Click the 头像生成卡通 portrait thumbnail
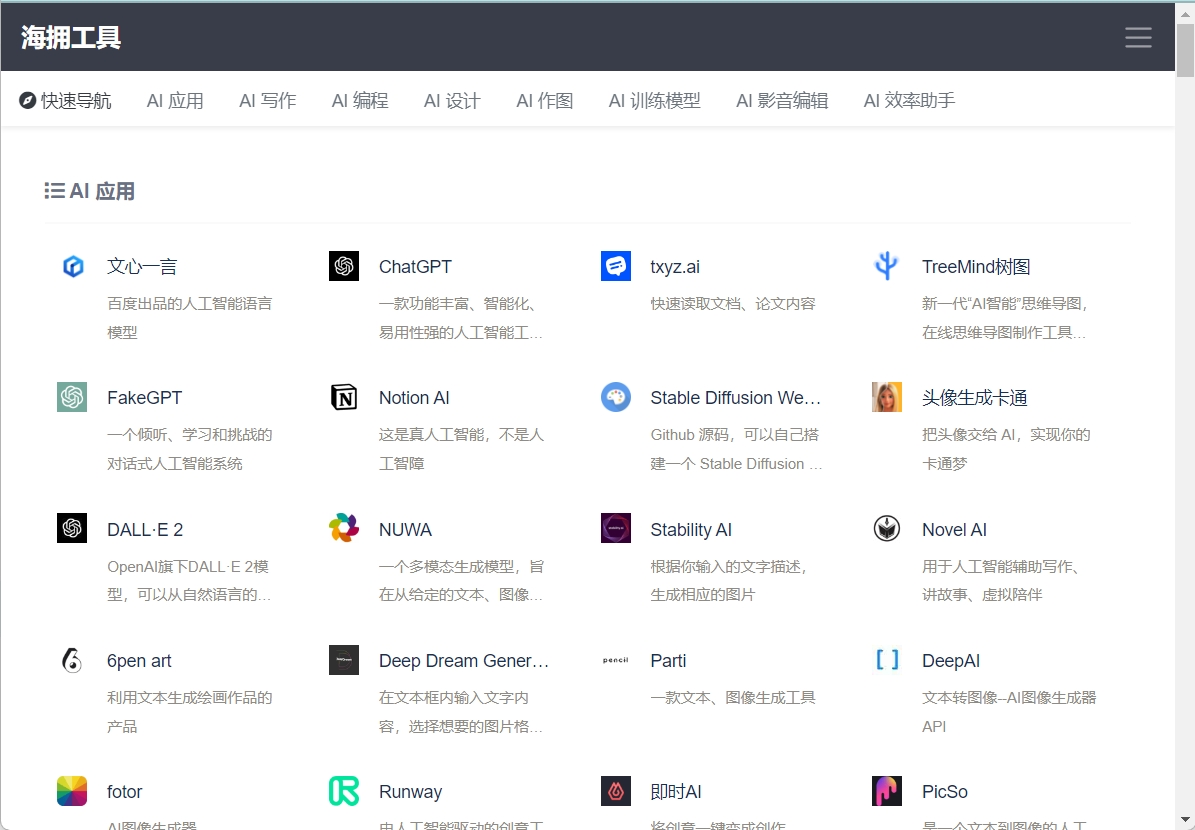1195x830 pixels. pos(887,397)
